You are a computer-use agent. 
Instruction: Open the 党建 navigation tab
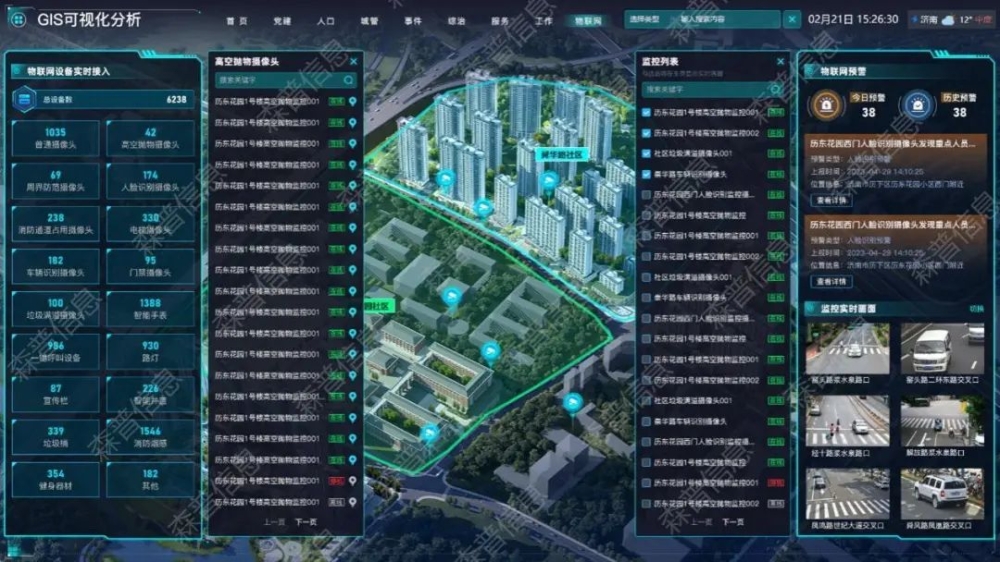(x=282, y=20)
